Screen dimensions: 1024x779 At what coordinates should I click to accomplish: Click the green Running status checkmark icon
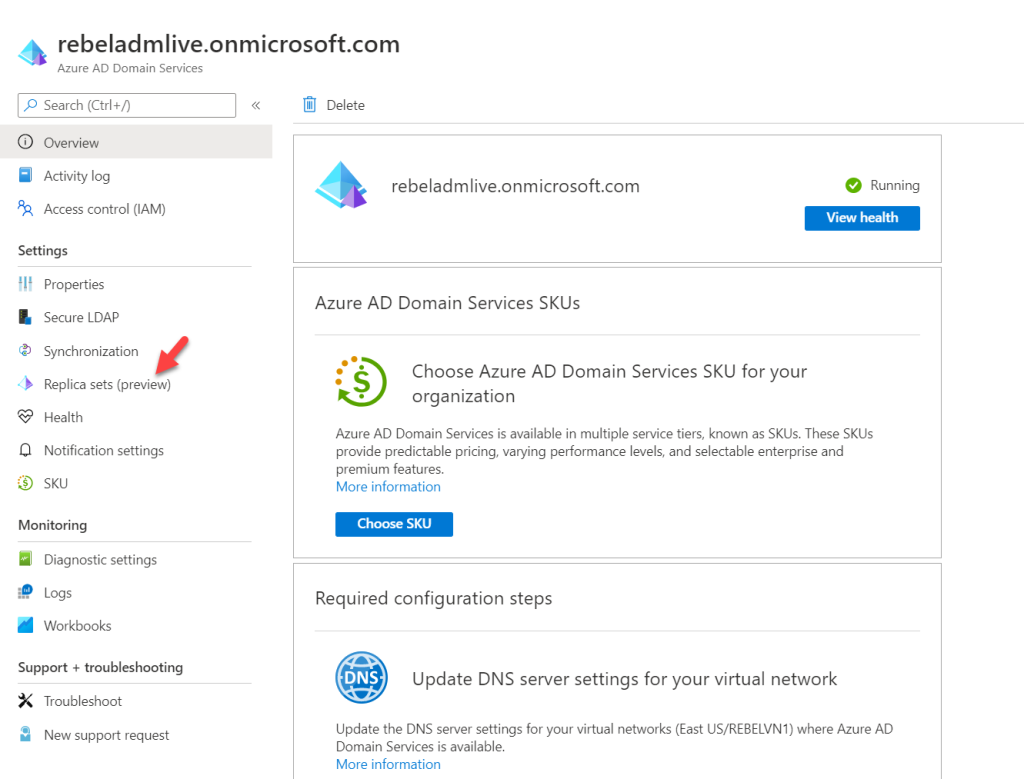point(854,185)
